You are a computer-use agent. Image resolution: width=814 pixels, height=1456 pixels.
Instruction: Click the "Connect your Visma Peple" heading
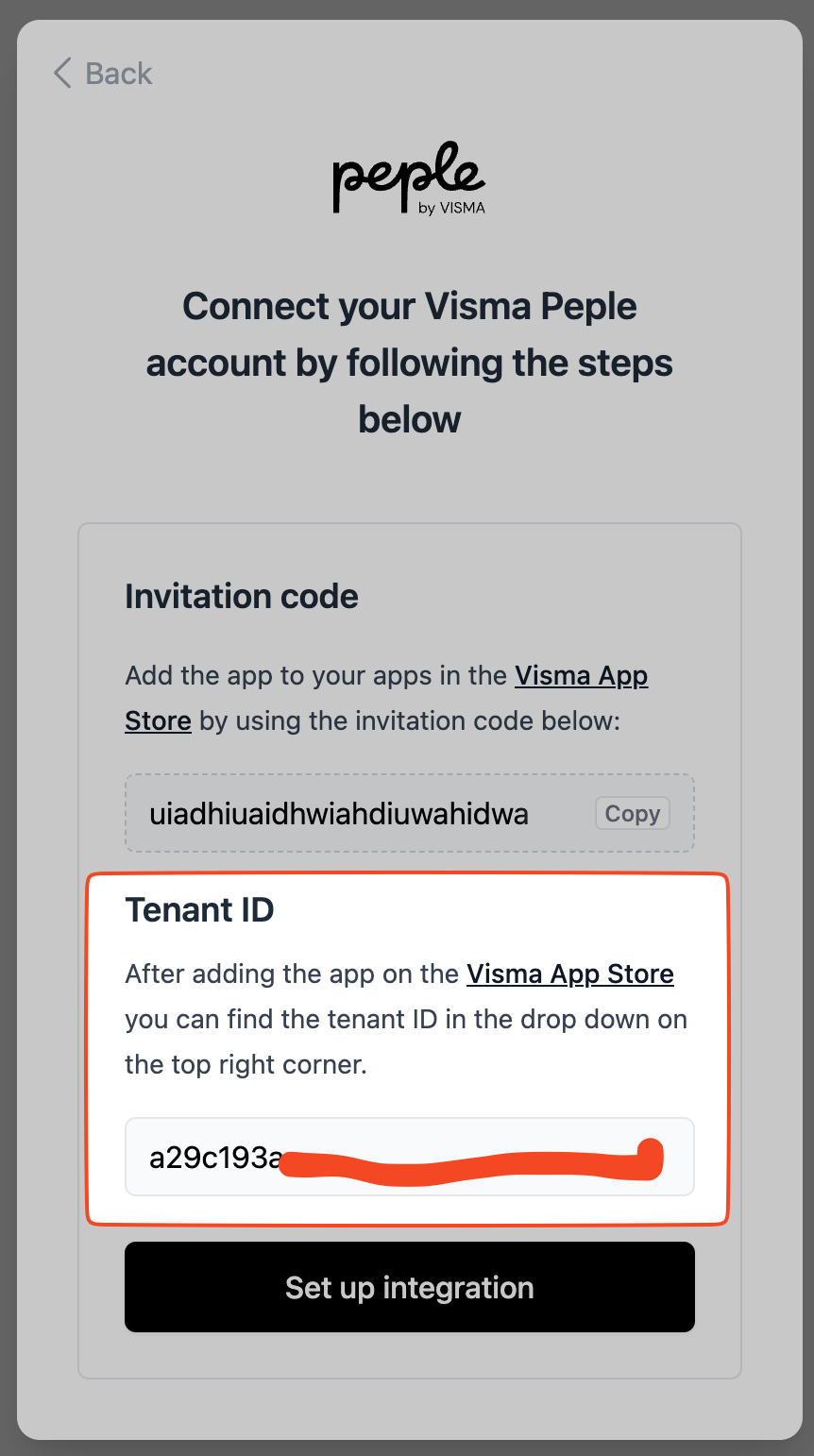click(x=409, y=307)
